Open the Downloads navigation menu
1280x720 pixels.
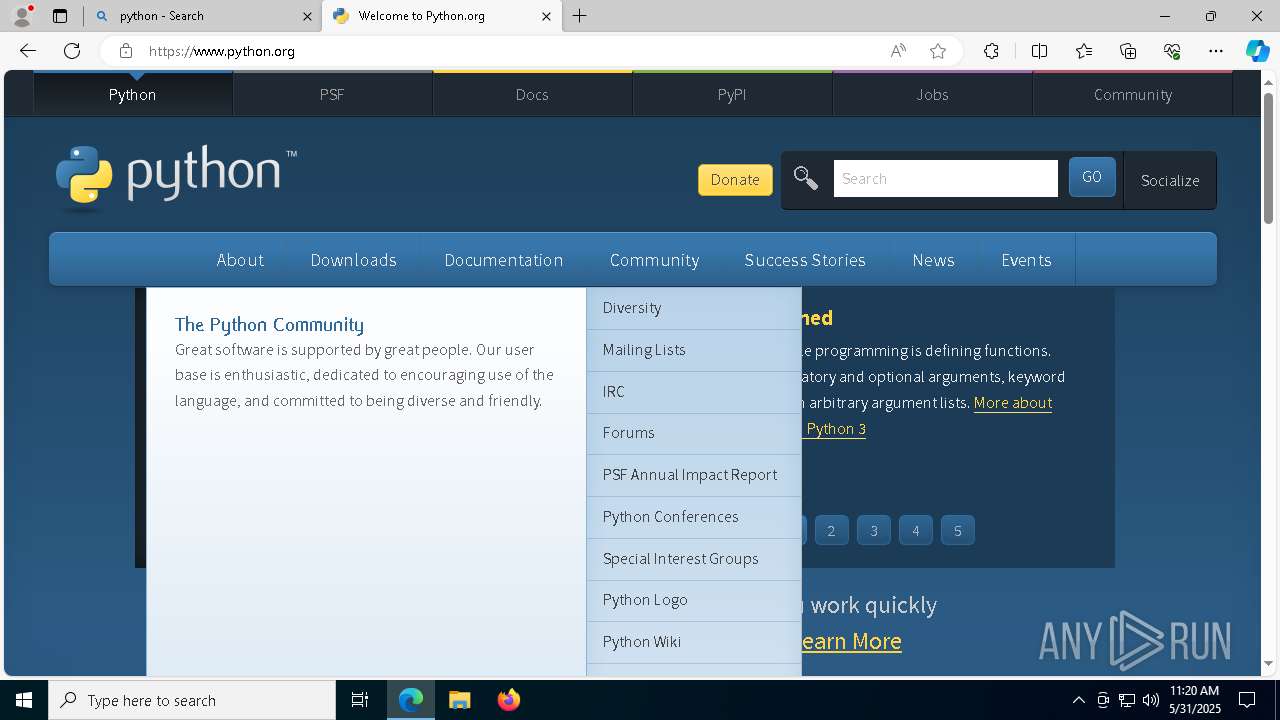pyautogui.click(x=353, y=260)
